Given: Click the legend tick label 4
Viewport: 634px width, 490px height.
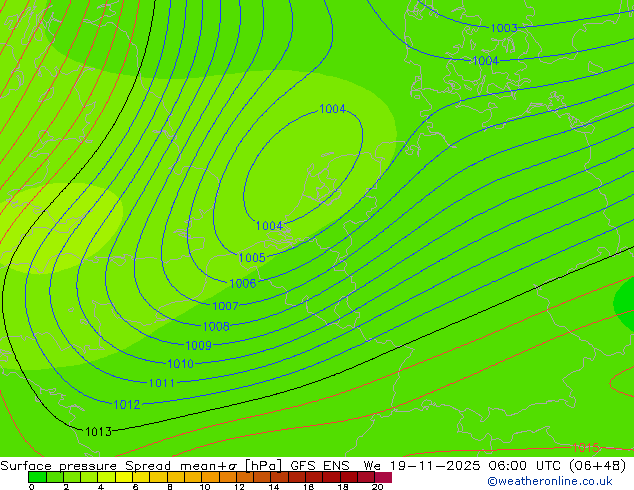Looking at the screenshot, I should (101, 487).
